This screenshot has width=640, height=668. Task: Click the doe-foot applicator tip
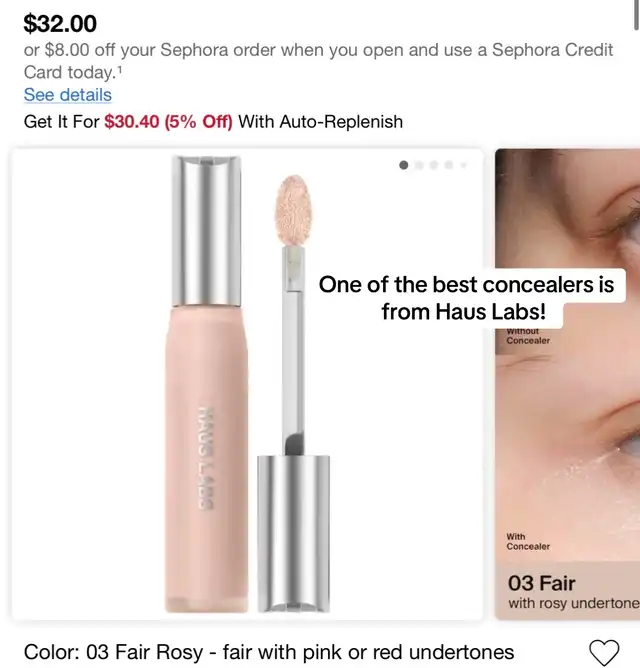coord(293,210)
